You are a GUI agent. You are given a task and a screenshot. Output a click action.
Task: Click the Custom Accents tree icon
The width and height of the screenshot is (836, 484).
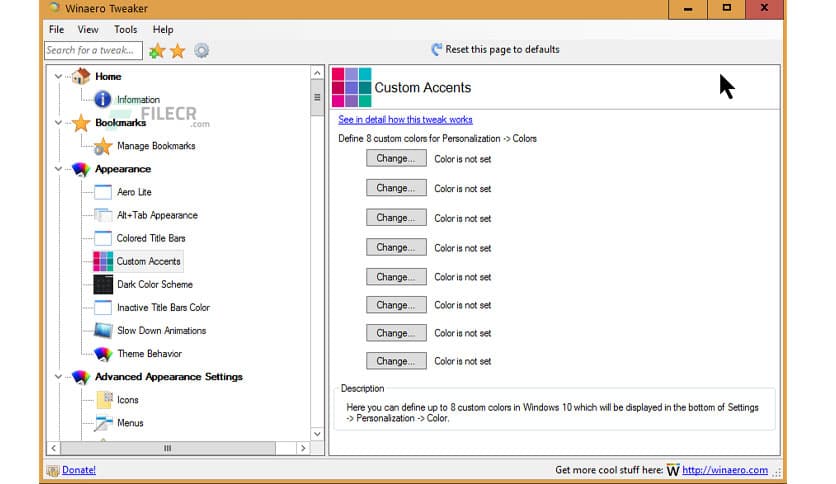(x=102, y=261)
